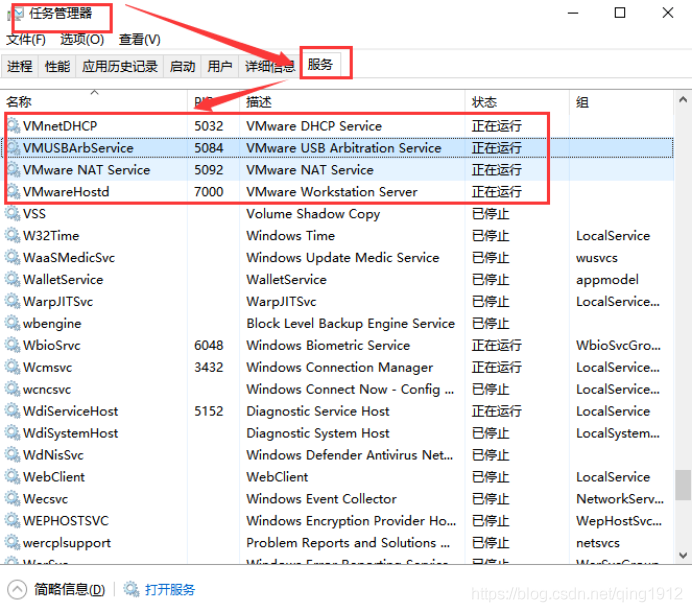Click PID 5152 of WdiServiceHost
692x612 pixels.
coord(209,411)
